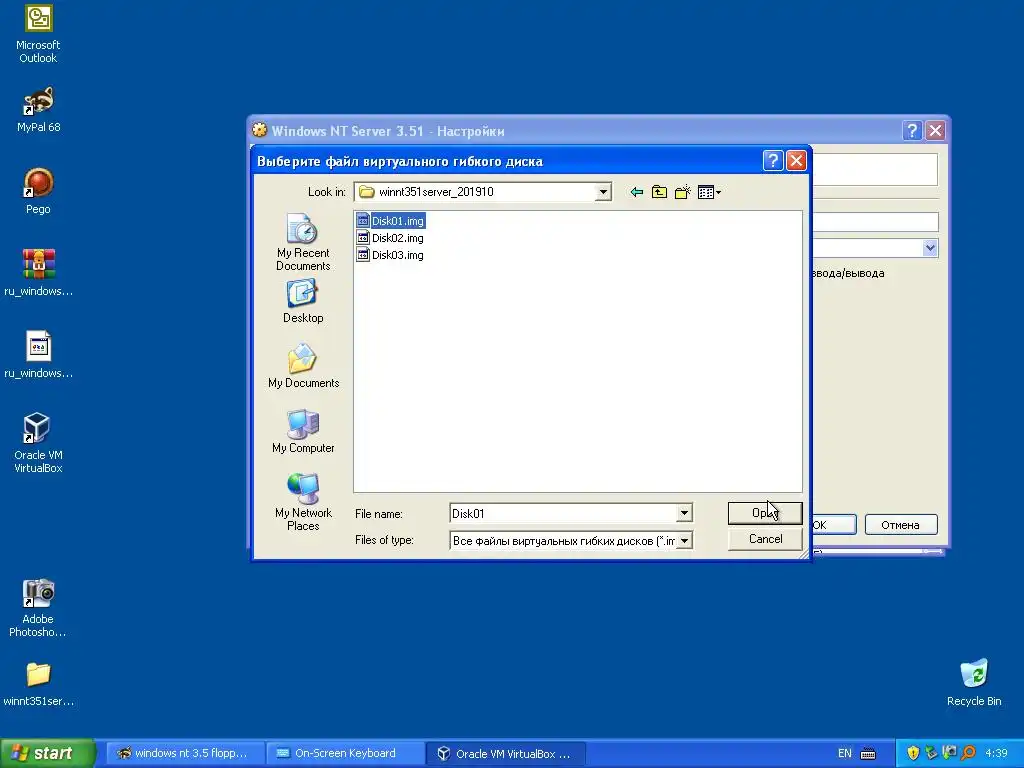Image resolution: width=1024 pixels, height=768 pixels.
Task: Select the ru_windows WinRAR archive icon
Action: tap(38, 273)
